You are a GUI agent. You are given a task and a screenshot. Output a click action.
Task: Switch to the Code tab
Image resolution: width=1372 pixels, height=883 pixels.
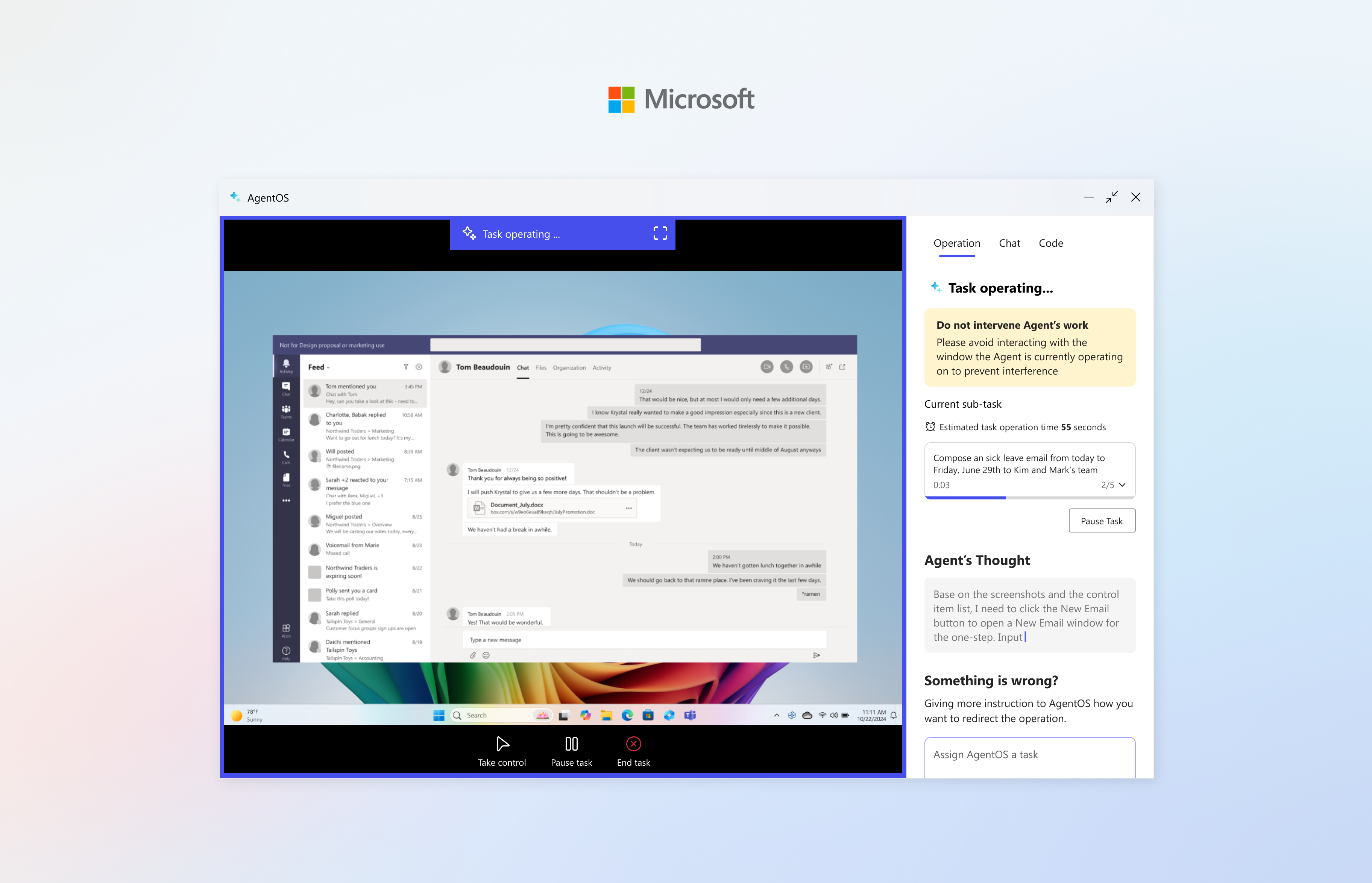tap(1051, 243)
